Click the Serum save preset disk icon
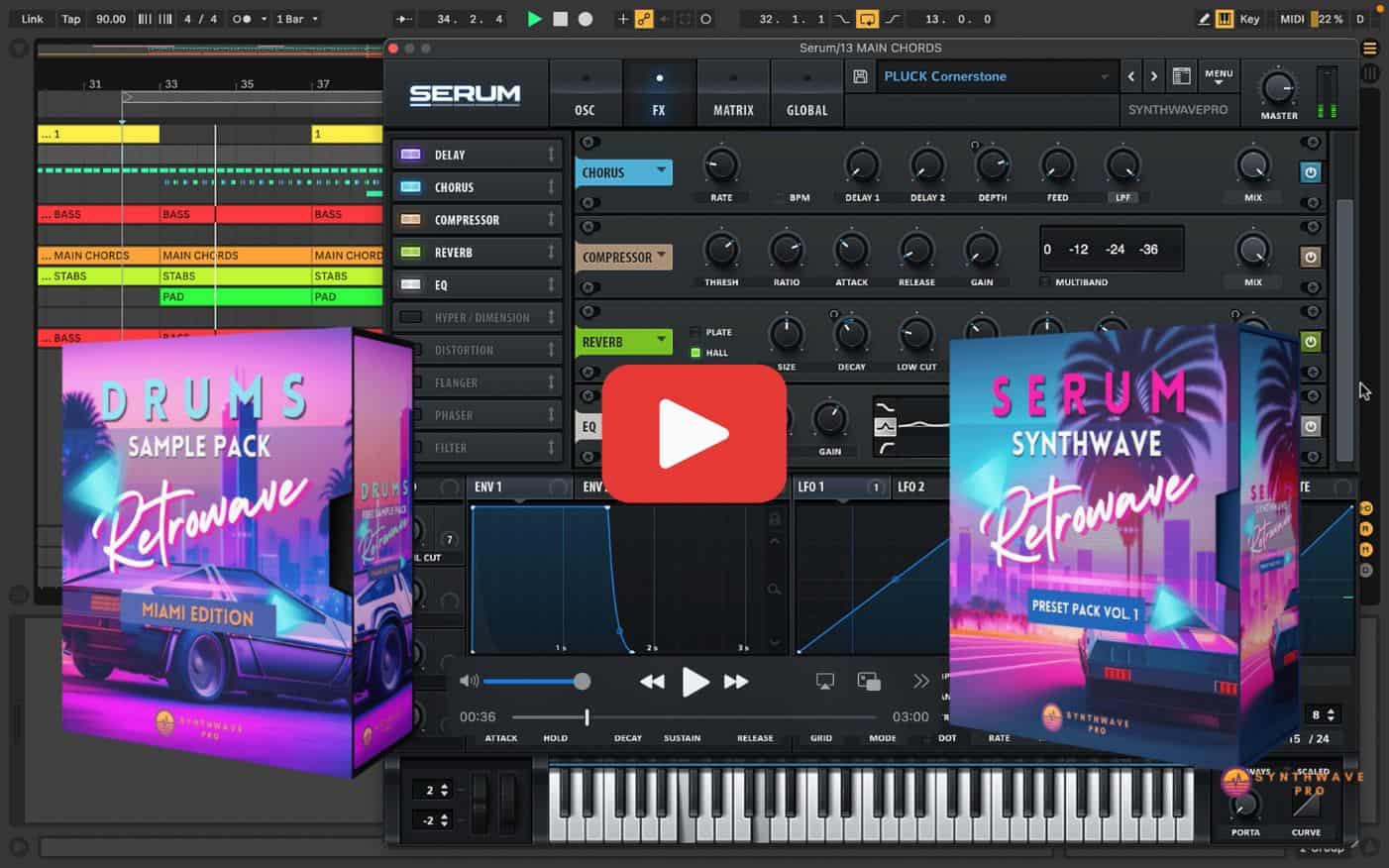Viewport: 1389px width, 868px height. [x=860, y=76]
